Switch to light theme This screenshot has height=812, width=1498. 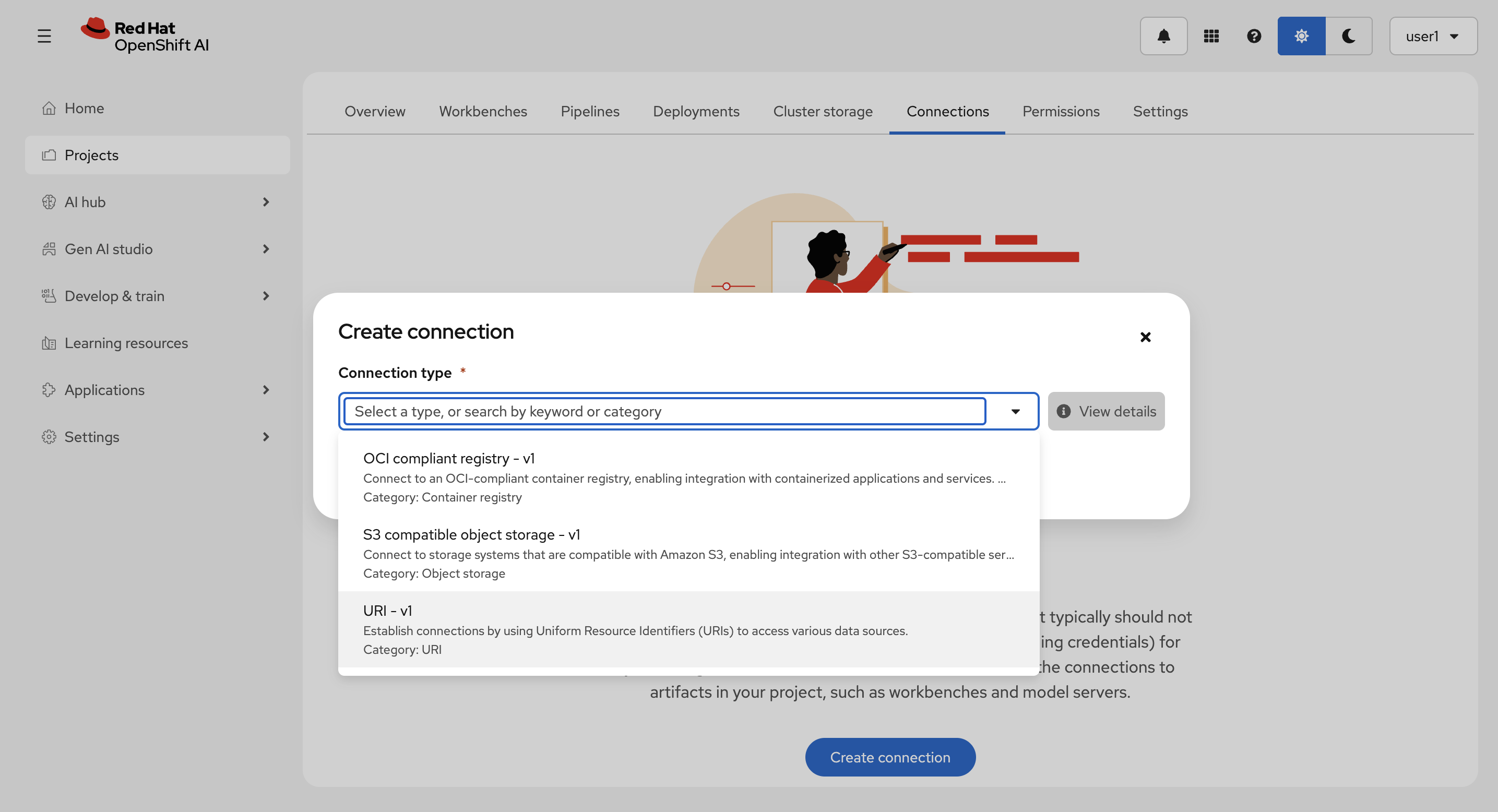click(x=1301, y=36)
